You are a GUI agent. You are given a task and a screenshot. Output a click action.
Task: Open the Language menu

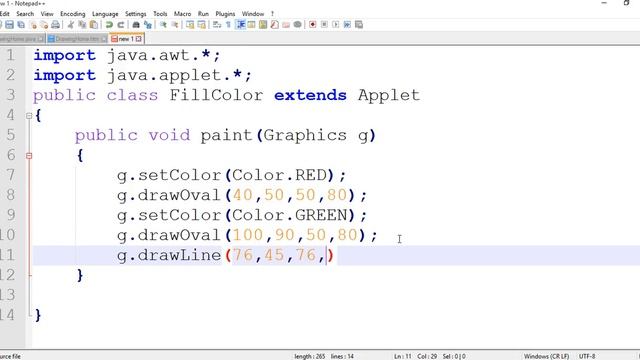105,14
